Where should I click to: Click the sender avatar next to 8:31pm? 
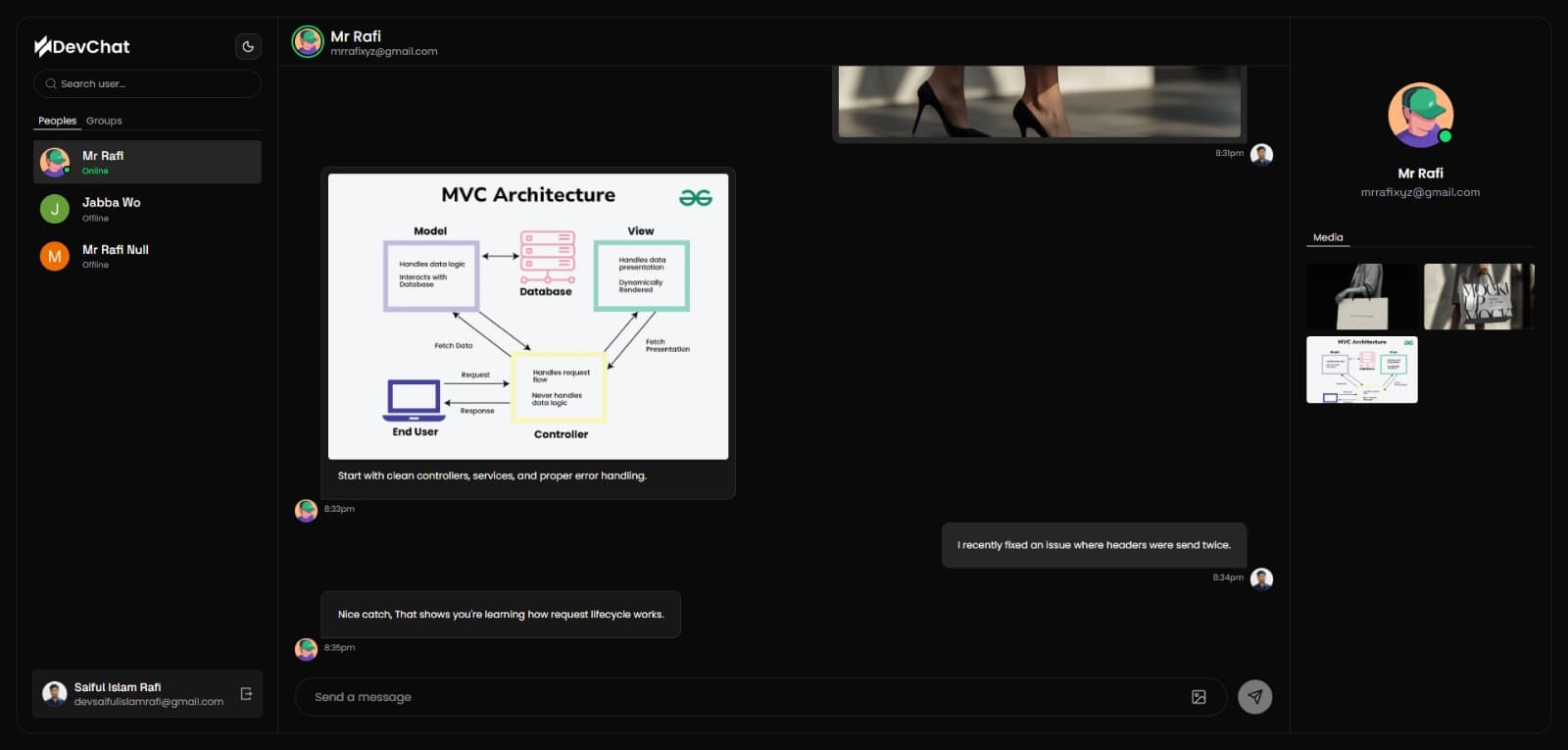pyautogui.click(x=1262, y=155)
